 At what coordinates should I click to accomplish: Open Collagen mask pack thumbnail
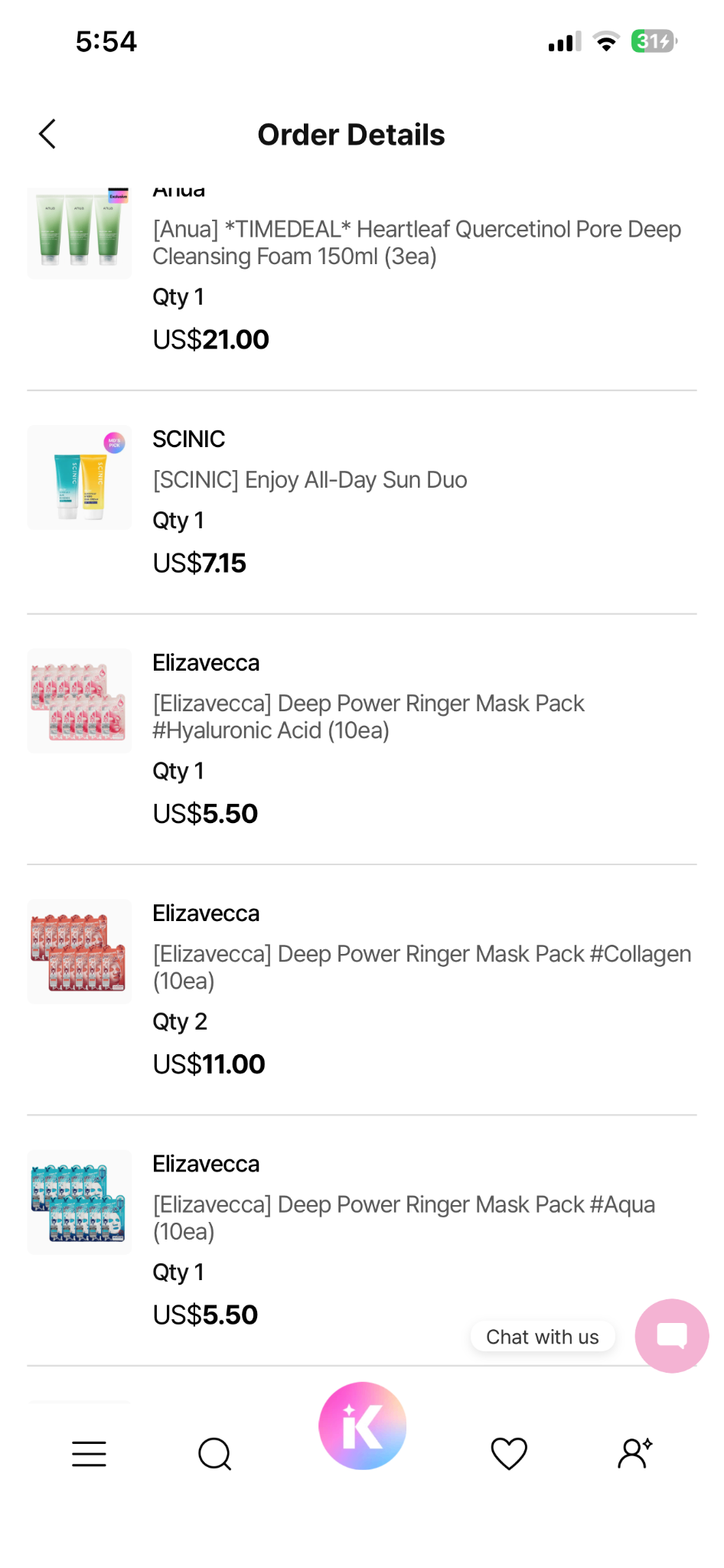80,951
